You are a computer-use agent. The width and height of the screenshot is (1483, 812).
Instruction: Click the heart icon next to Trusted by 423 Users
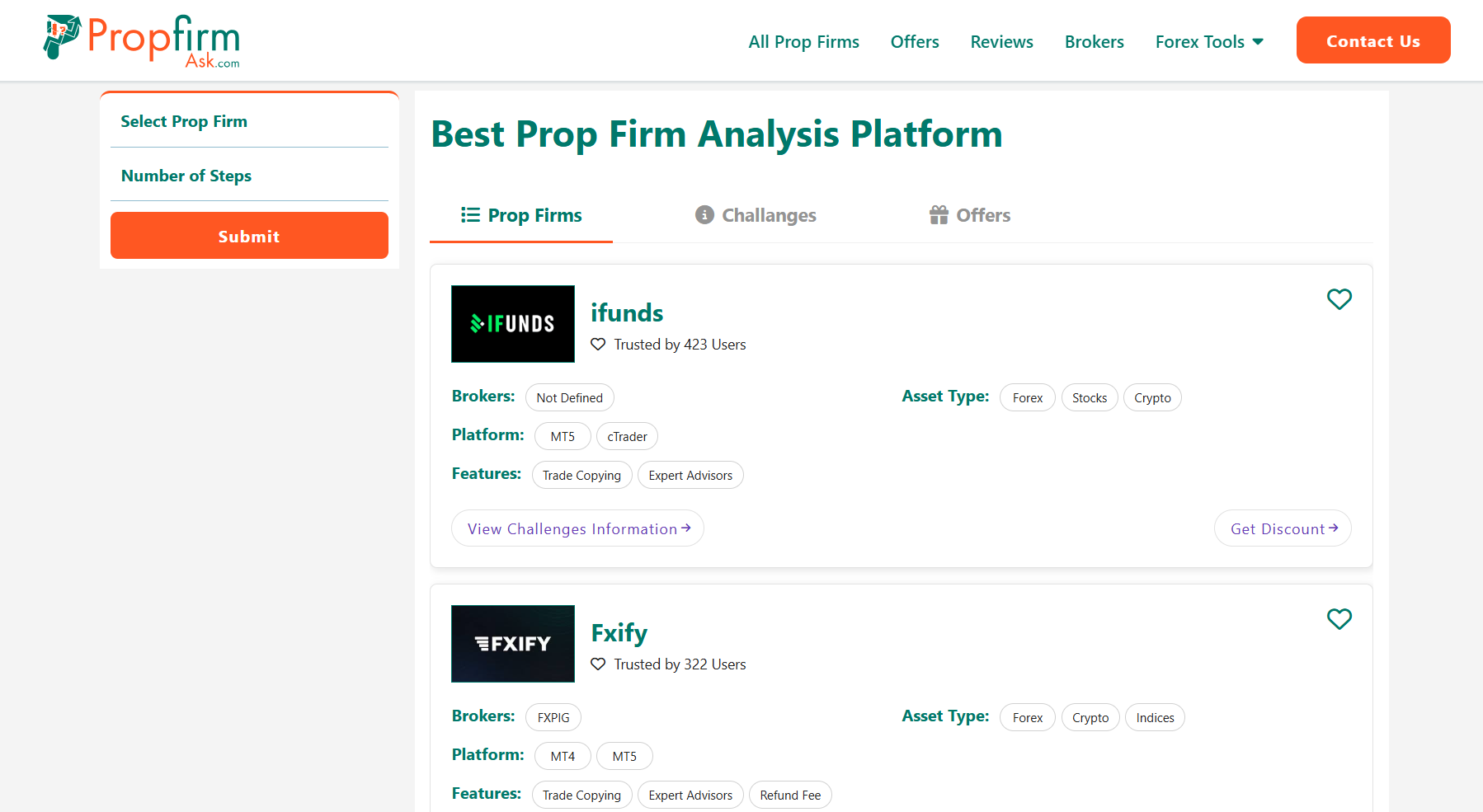[597, 344]
